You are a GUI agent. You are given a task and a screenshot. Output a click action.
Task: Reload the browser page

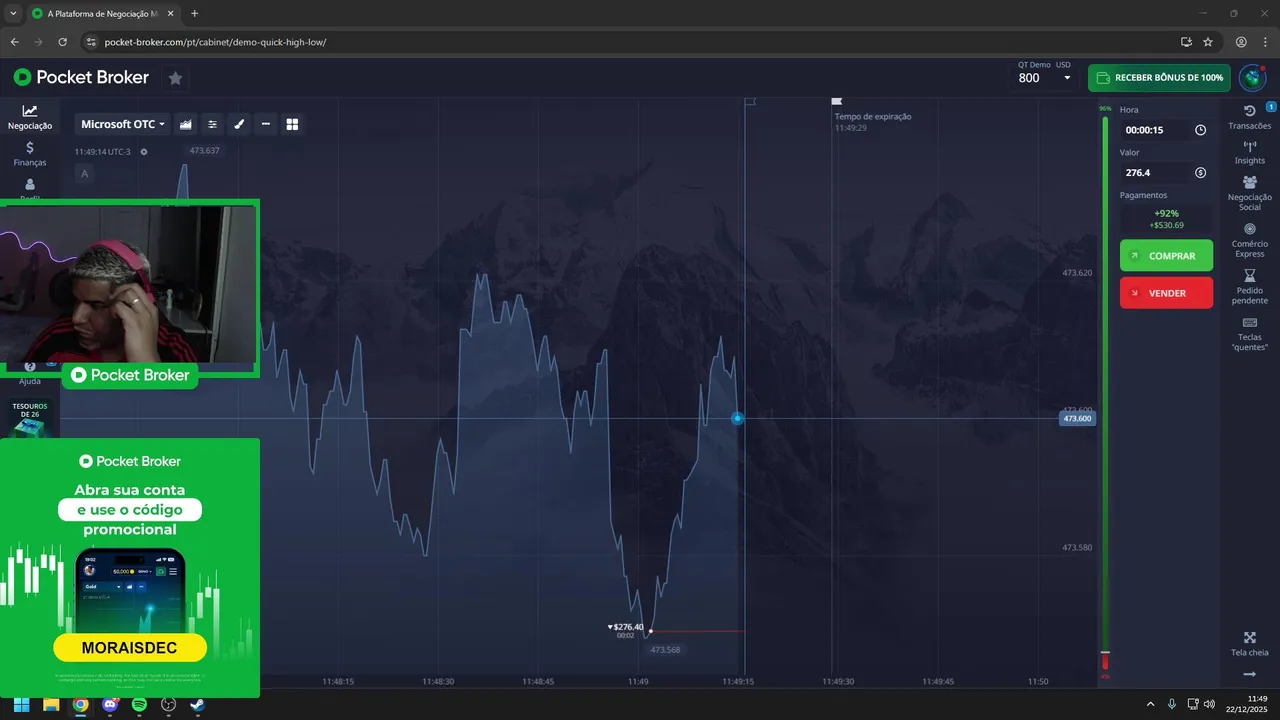[62, 42]
